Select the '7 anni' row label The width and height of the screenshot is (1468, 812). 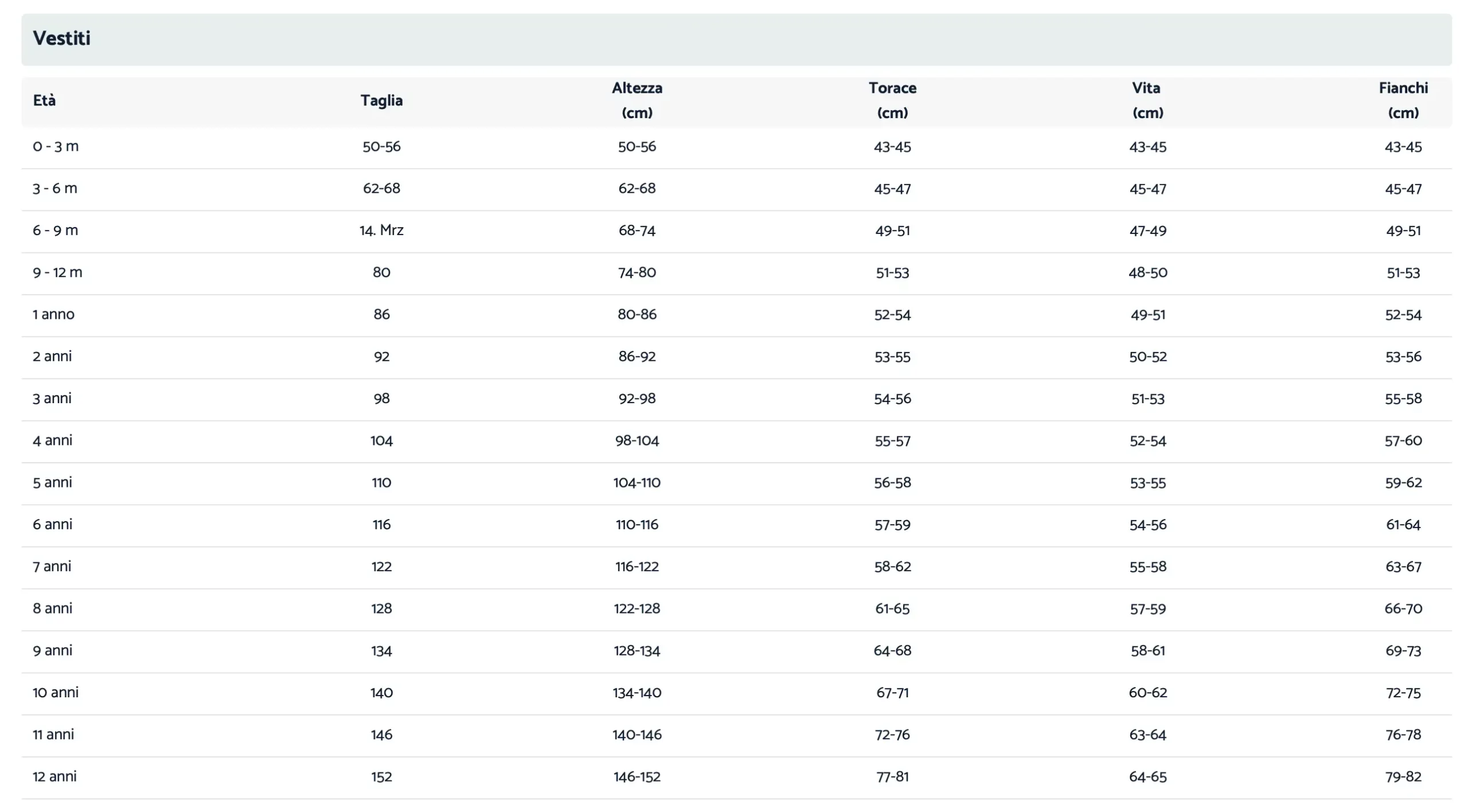click(x=52, y=567)
